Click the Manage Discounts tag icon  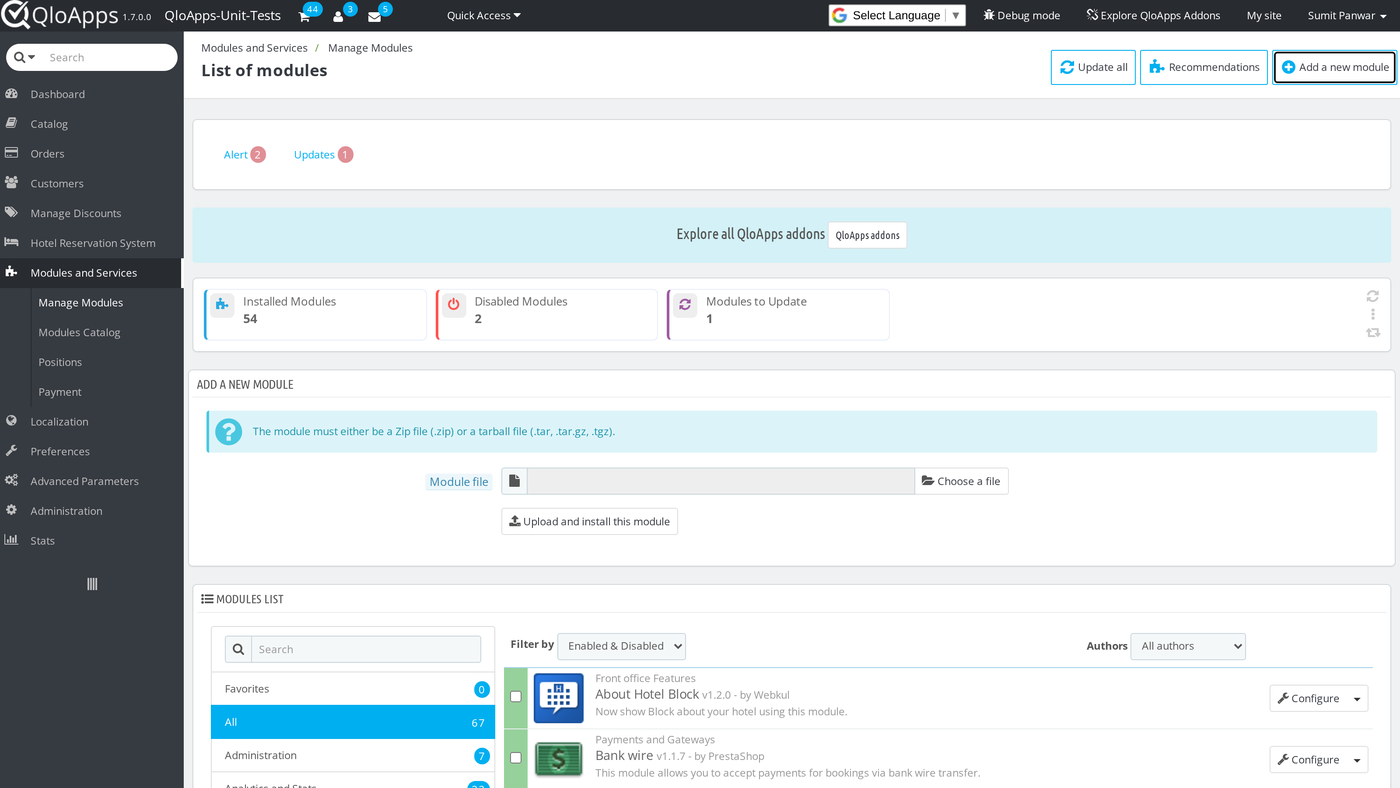click(x=12, y=213)
